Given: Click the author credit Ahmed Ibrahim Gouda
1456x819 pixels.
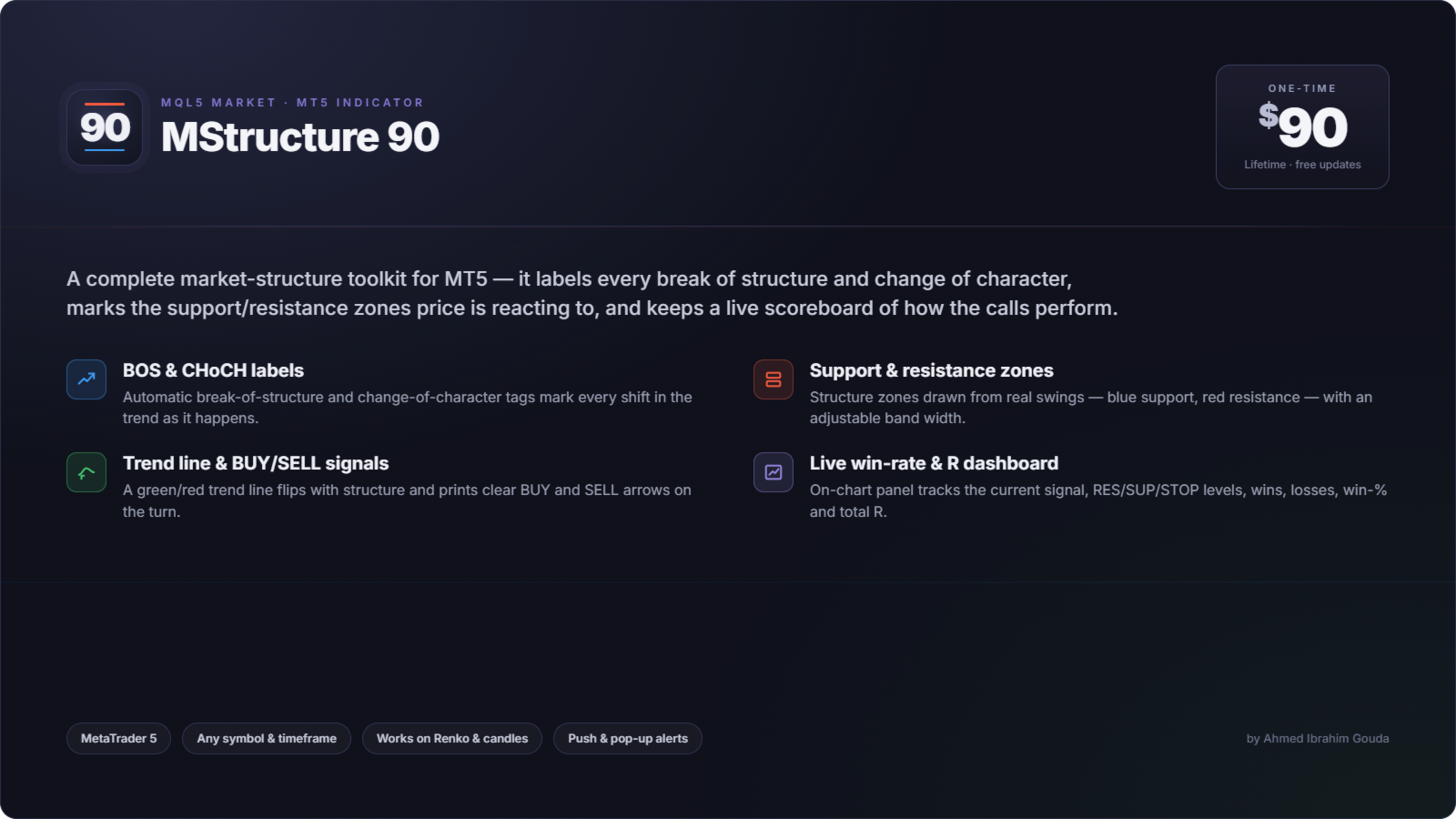Looking at the screenshot, I should tap(1318, 739).
